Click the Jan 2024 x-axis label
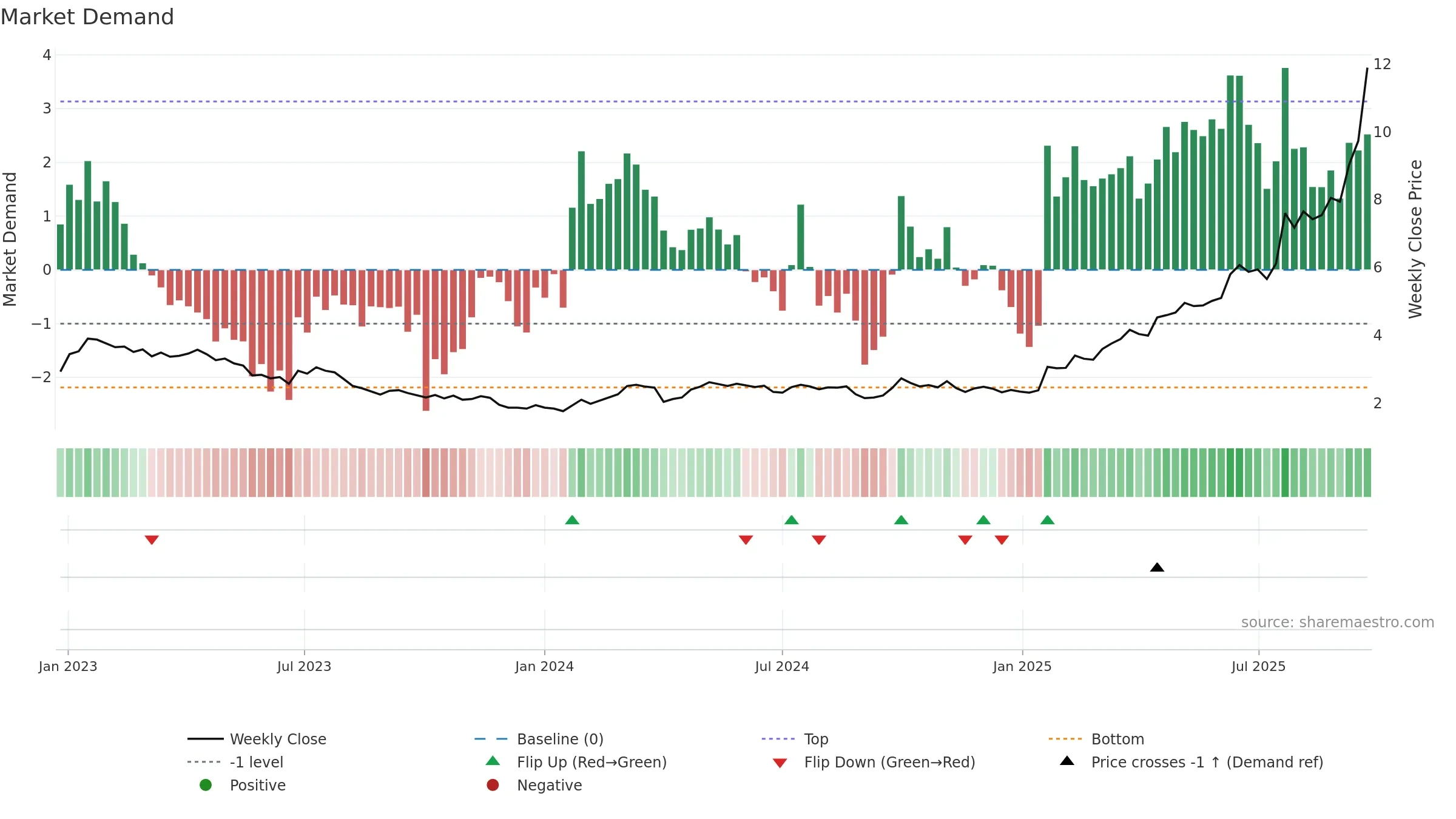The width and height of the screenshot is (1456, 819). click(x=544, y=666)
